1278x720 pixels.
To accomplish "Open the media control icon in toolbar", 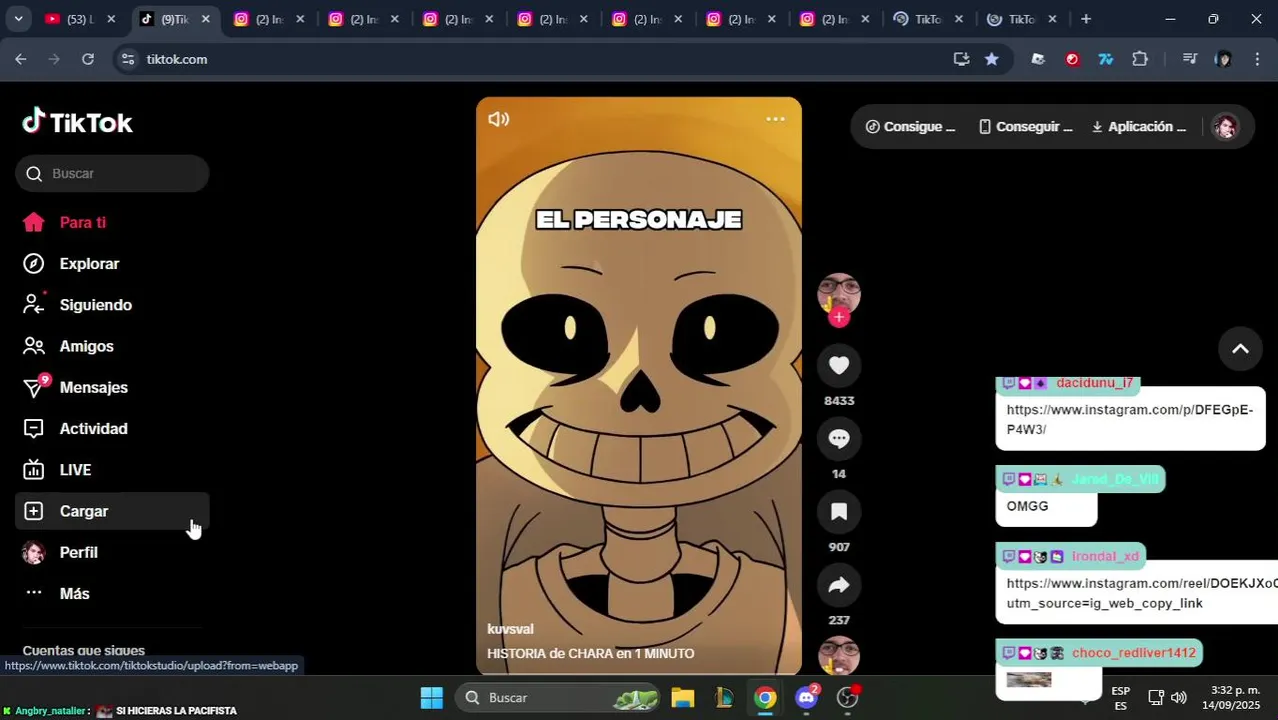I will (x=1189, y=59).
